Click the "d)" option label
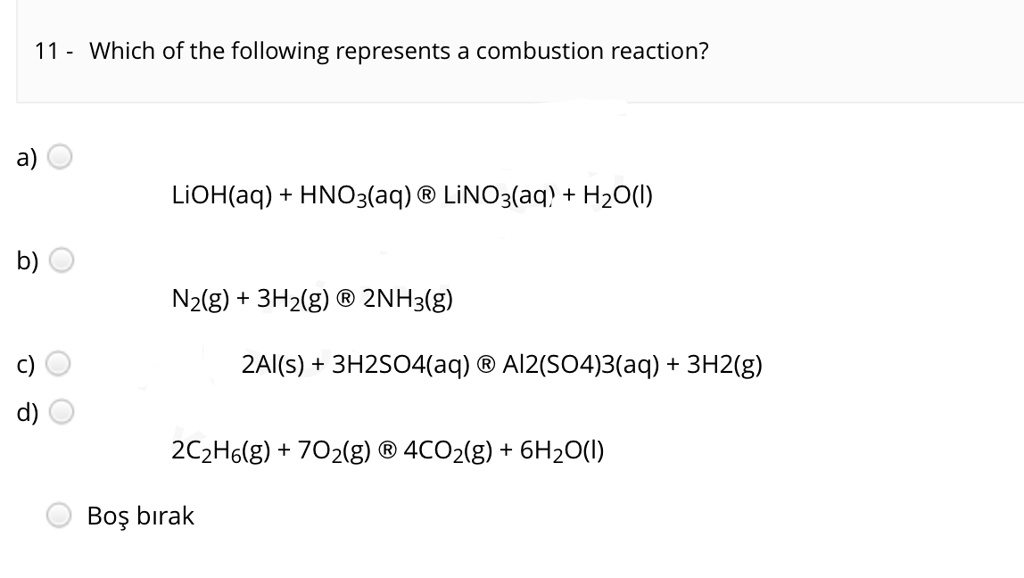Image resolution: width=1024 pixels, height=578 pixels. pos(25,411)
